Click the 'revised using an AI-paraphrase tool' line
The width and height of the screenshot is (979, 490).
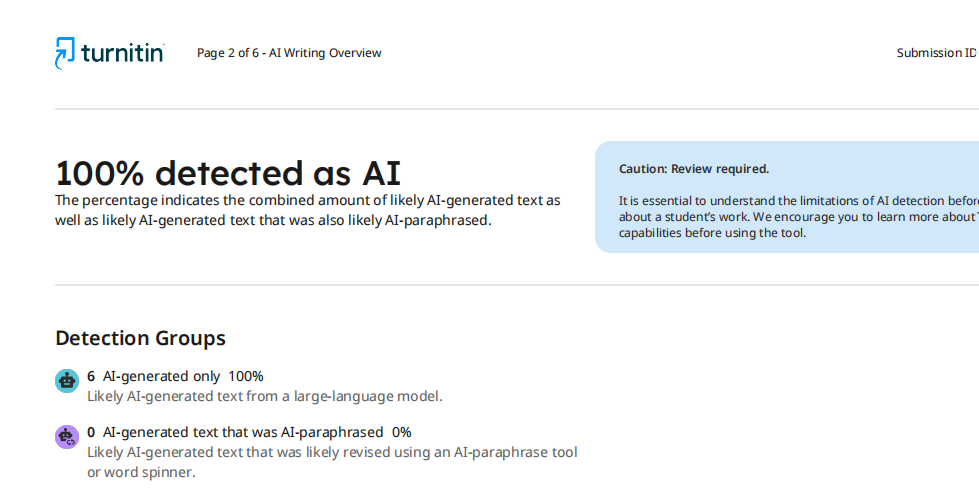(x=332, y=452)
